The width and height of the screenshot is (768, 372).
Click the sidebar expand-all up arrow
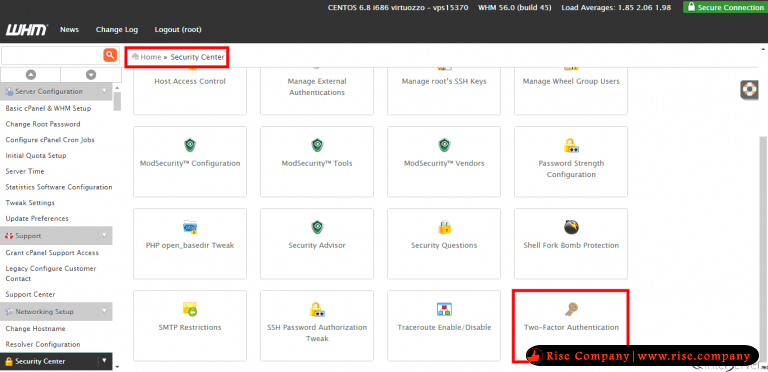coord(31,75)
